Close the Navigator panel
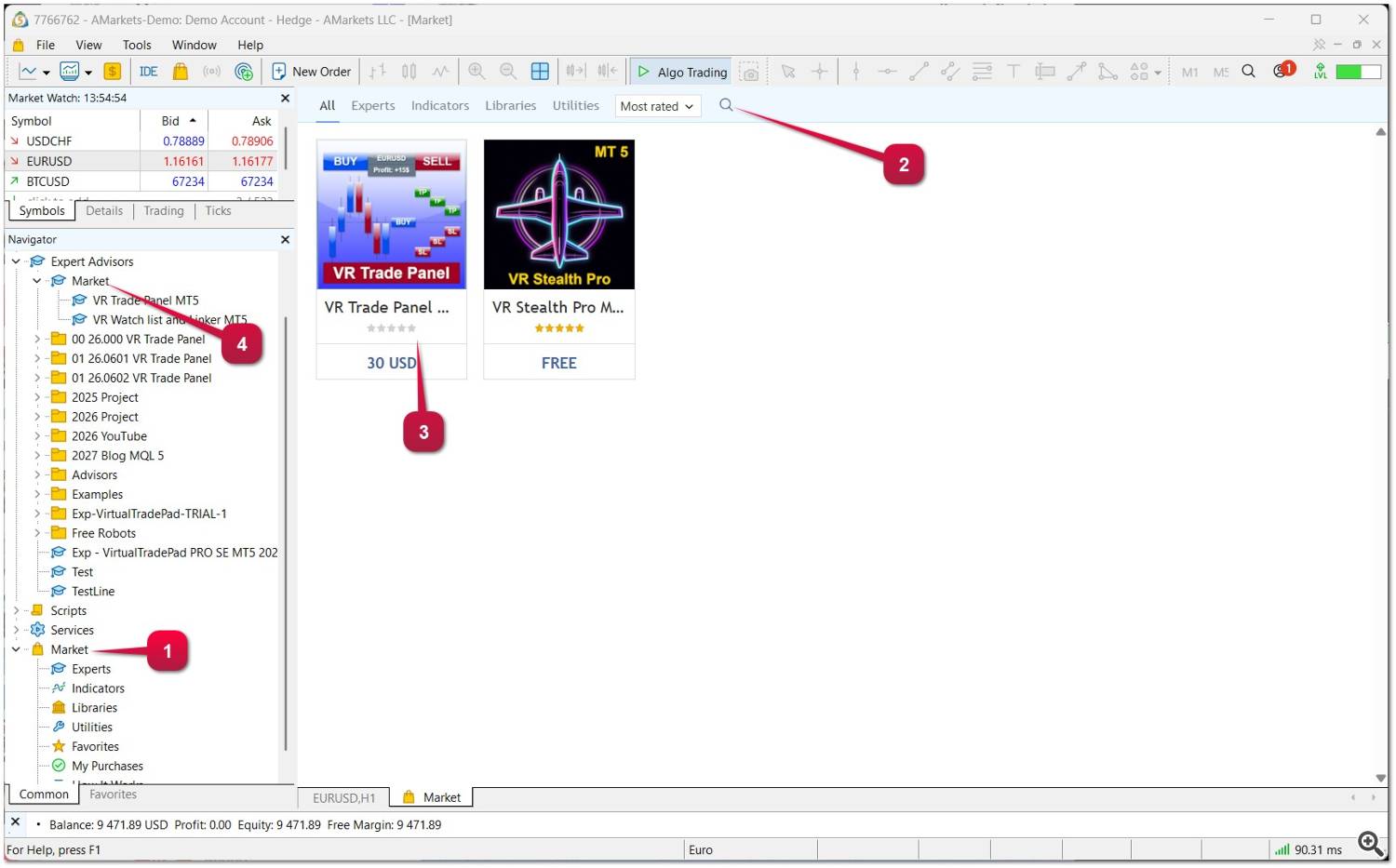The width and height of the screenshot is (1396, 868). click(x=285, y=239)
